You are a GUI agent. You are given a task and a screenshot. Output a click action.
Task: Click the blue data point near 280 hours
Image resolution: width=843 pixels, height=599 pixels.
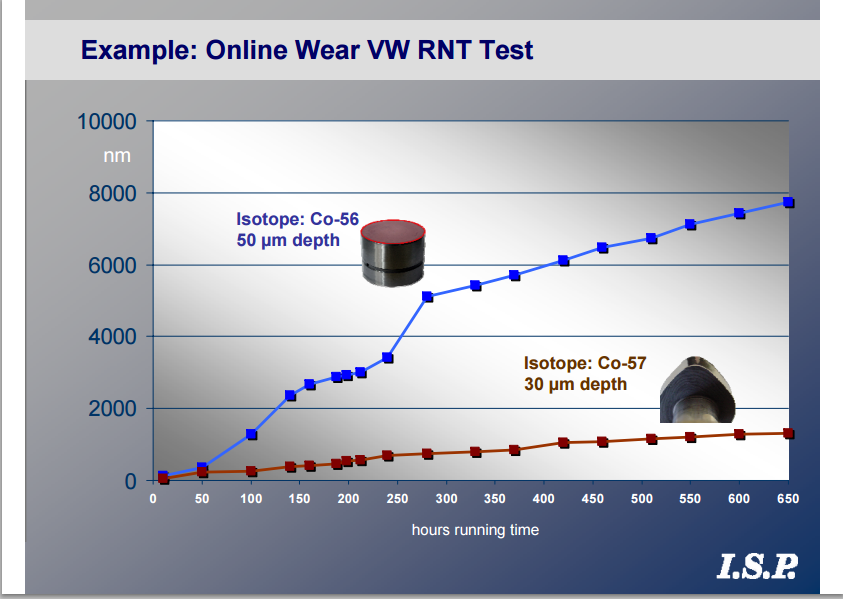(428, 297)
